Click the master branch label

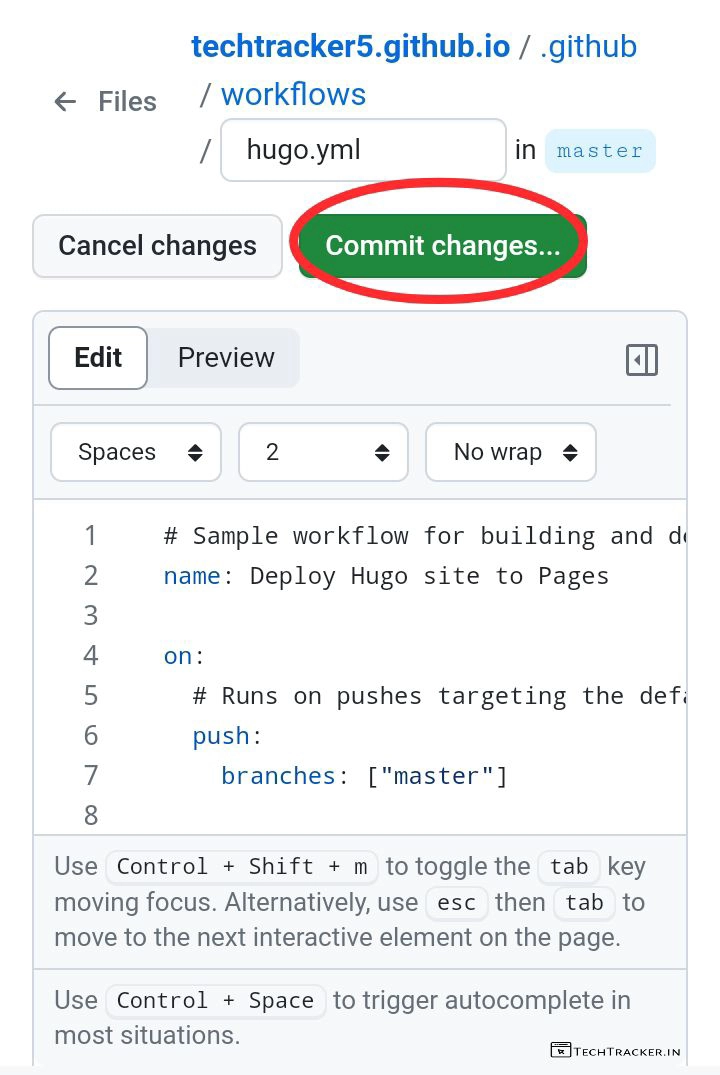(x=600, y=151)
